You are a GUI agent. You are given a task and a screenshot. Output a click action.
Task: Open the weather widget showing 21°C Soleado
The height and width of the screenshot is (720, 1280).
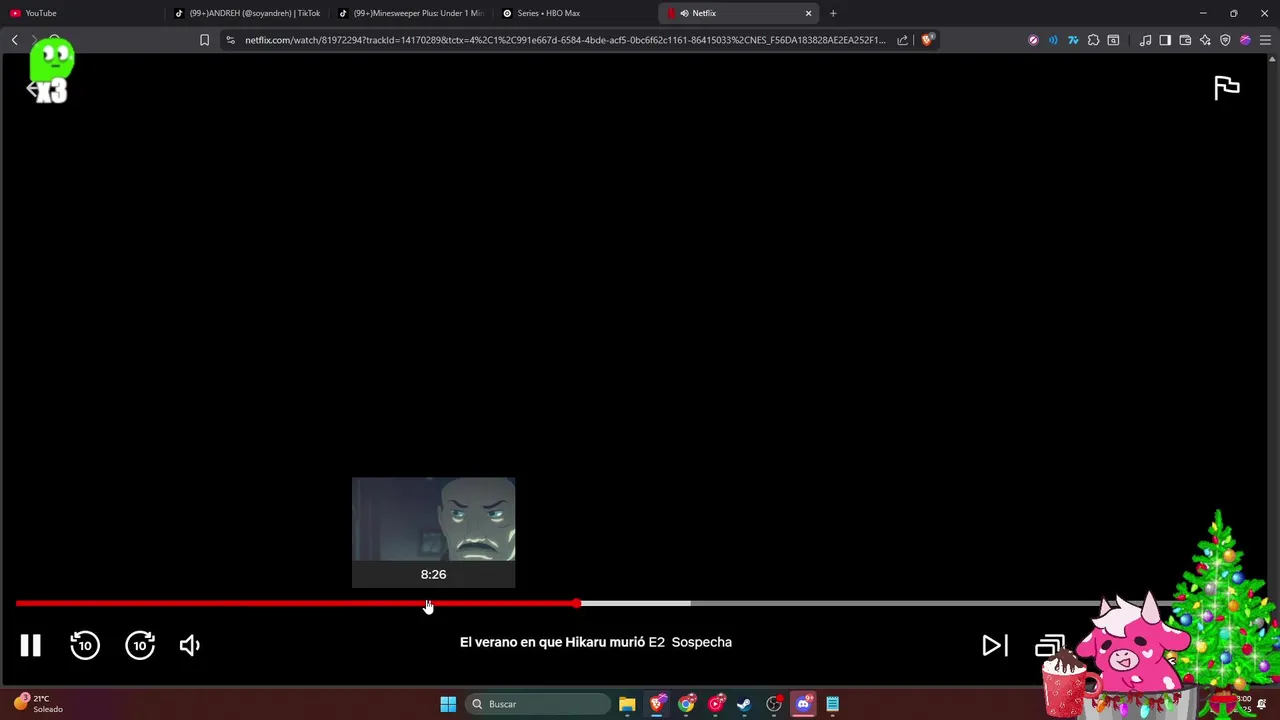38,703
